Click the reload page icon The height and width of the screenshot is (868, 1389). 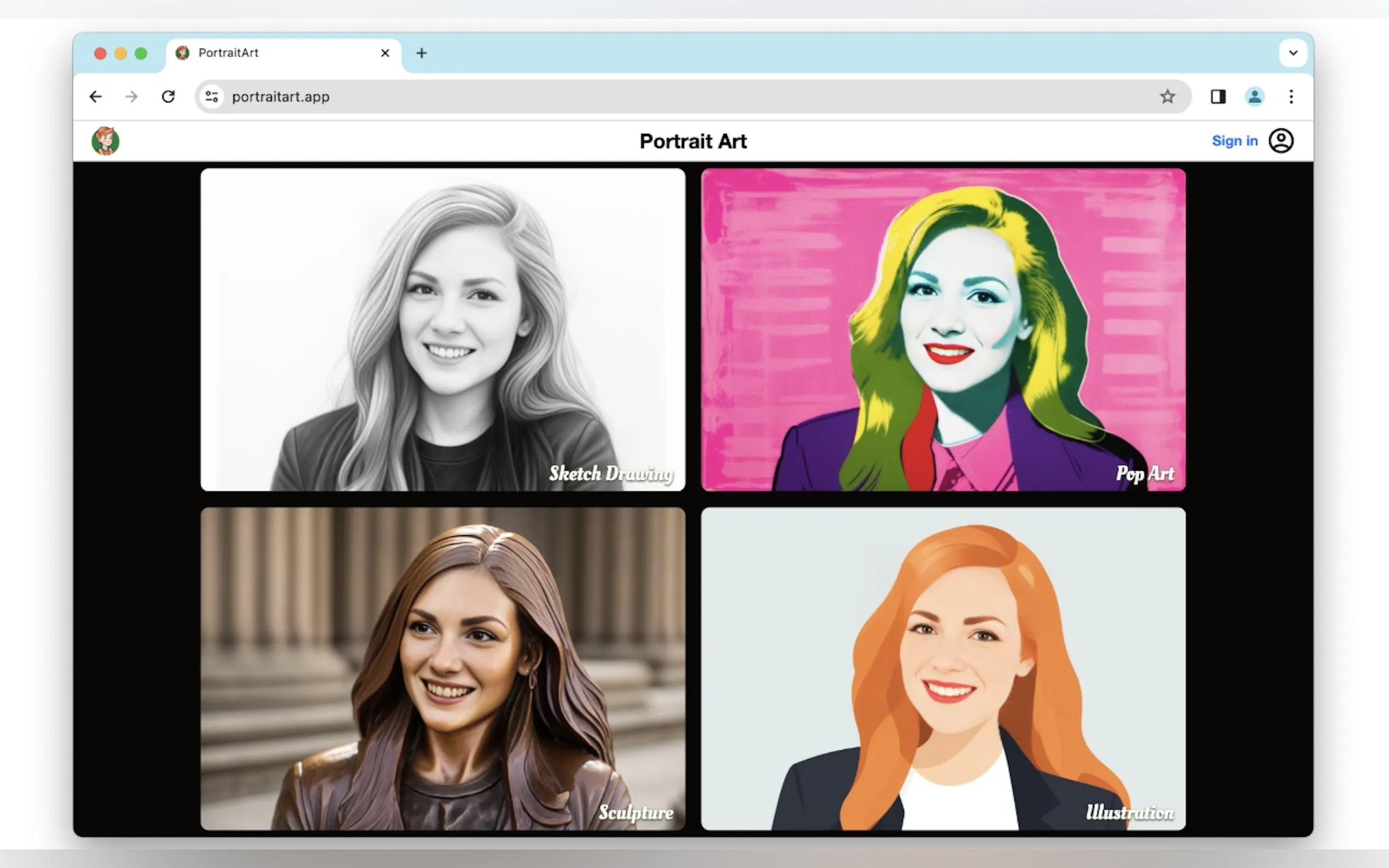(168, 96)
